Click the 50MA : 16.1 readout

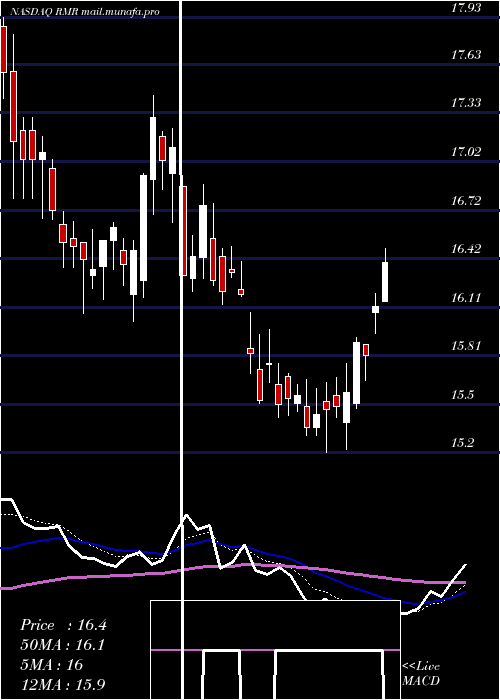tap(63, 645)
